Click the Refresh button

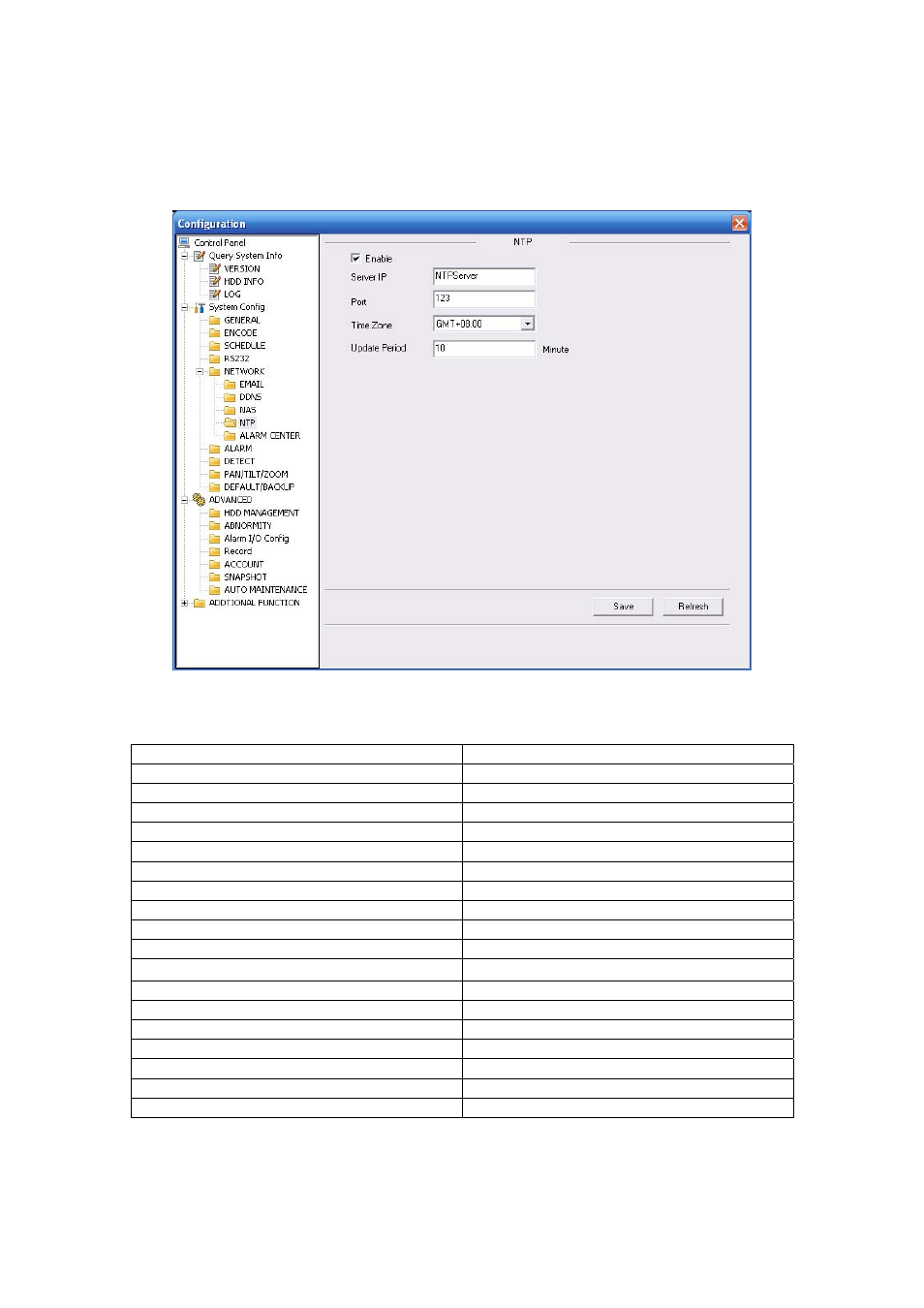click(x=693, y=607)
